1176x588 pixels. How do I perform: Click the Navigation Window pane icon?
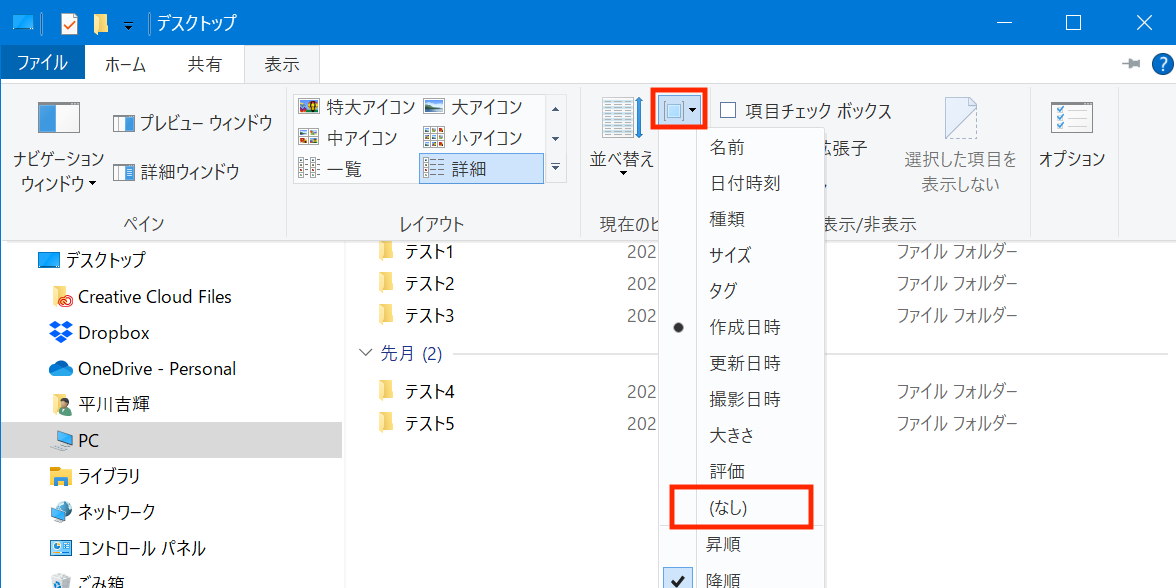[x=58, y=119]
